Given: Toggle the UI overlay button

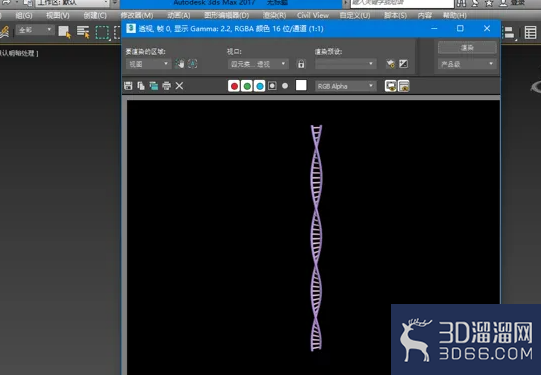Looking at the screenshot, I should [391, 86].
